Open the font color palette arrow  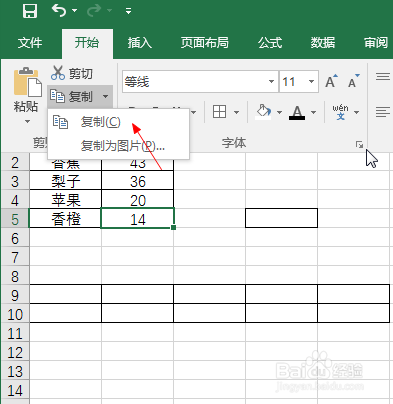[313, 112]
